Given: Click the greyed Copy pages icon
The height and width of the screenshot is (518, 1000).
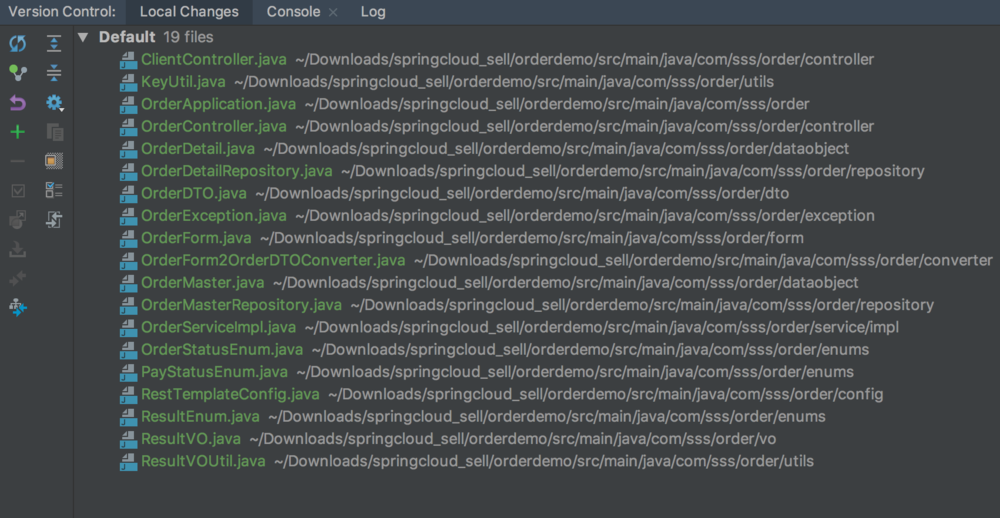Looking at the screenshot, I should pyautogui.click(x=55, y=132).
